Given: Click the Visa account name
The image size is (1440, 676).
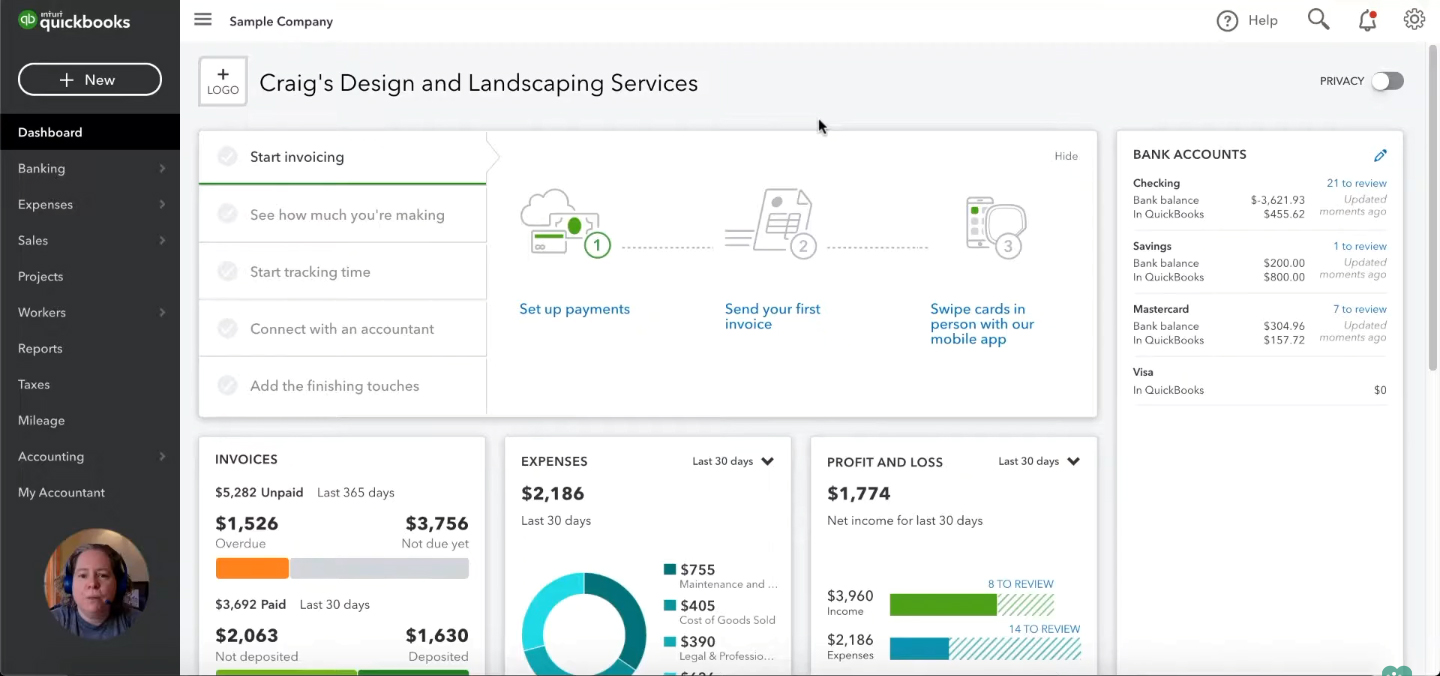Looking at the screenshot, I should pyautogui.click(x=1143, y=372).
